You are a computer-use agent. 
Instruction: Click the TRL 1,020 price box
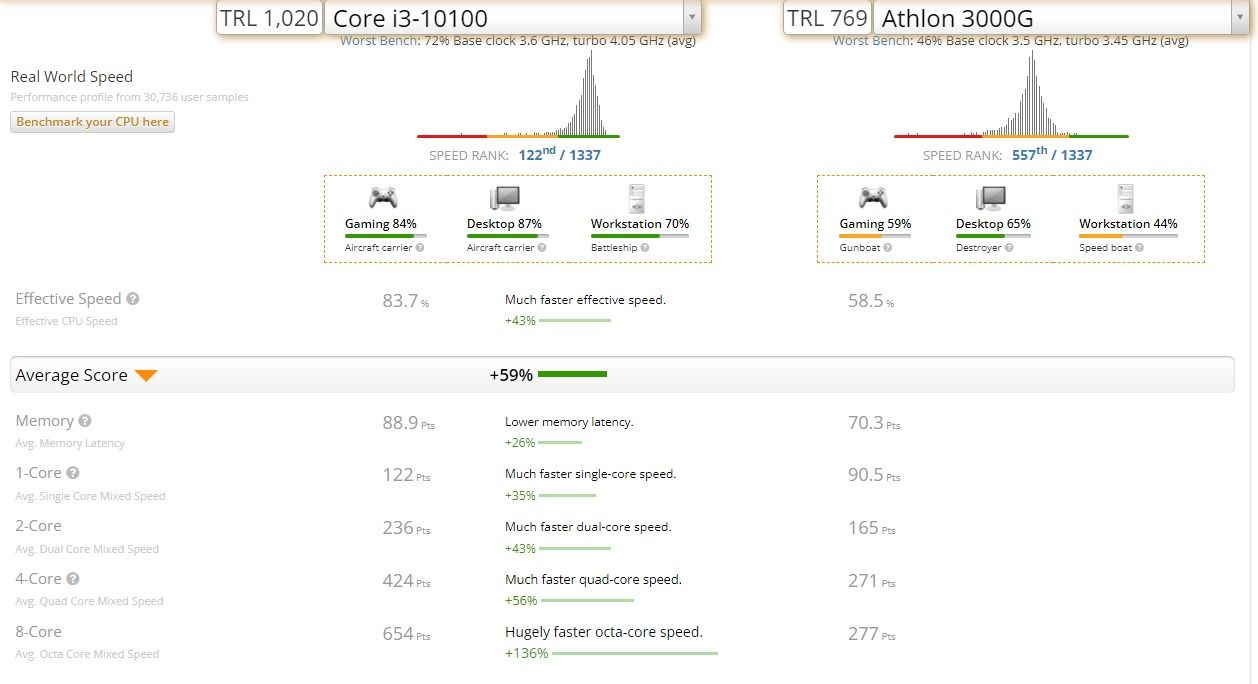point(270,17)
